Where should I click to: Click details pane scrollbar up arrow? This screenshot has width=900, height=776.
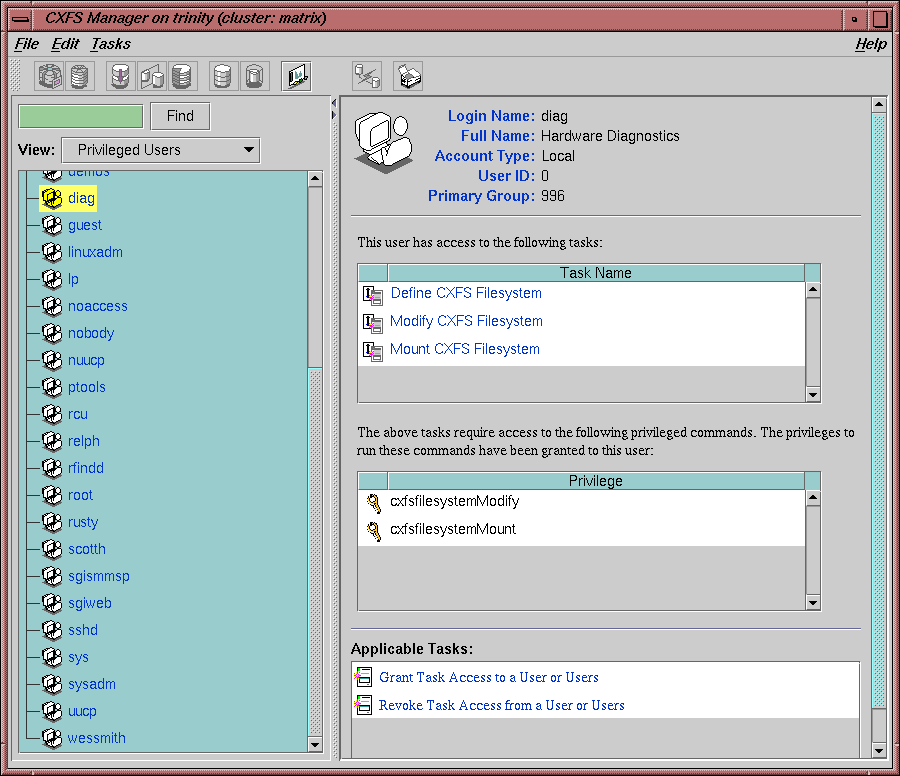point(879,104)
